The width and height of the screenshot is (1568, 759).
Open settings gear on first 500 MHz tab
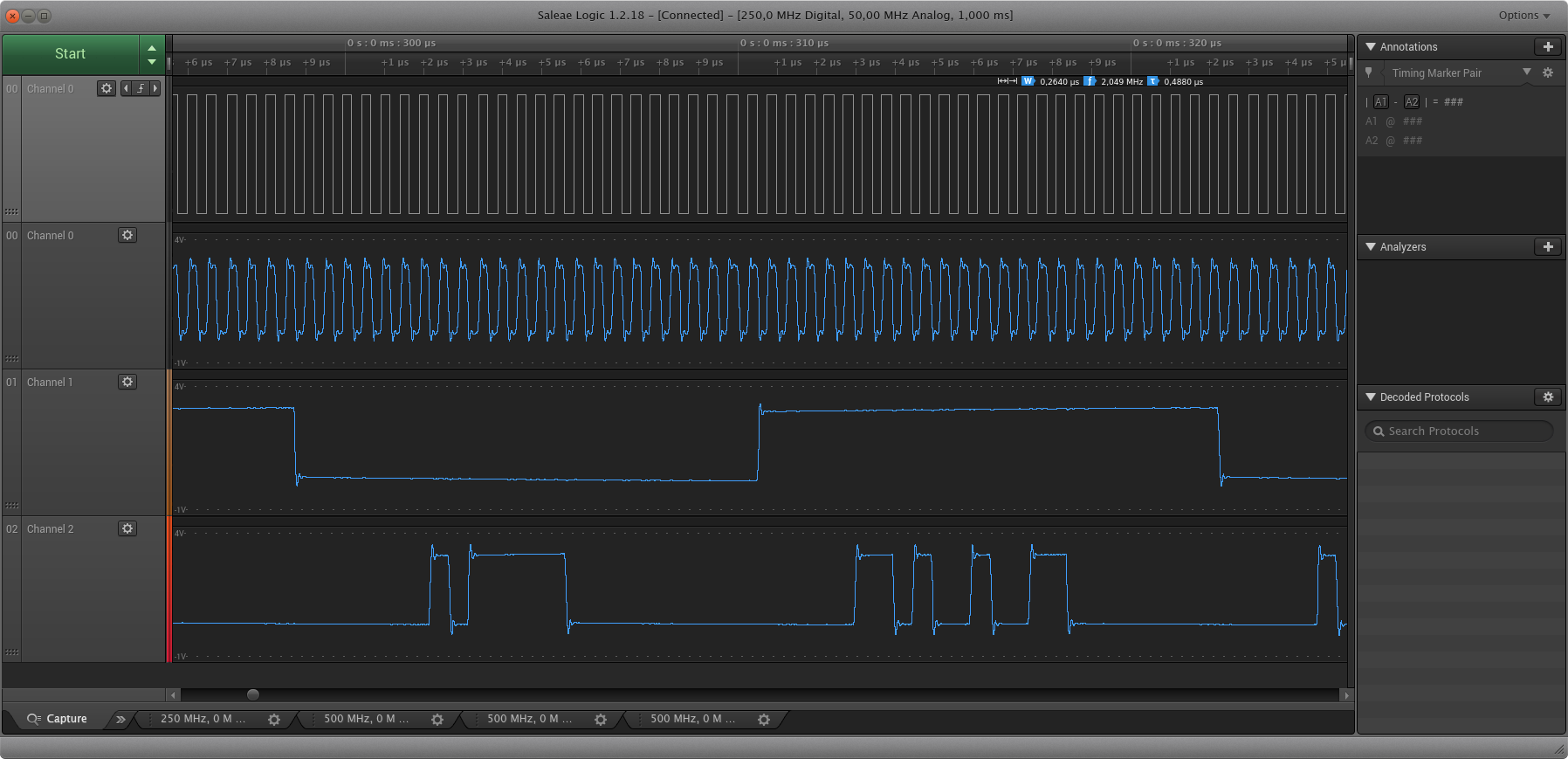click(437, 720)
